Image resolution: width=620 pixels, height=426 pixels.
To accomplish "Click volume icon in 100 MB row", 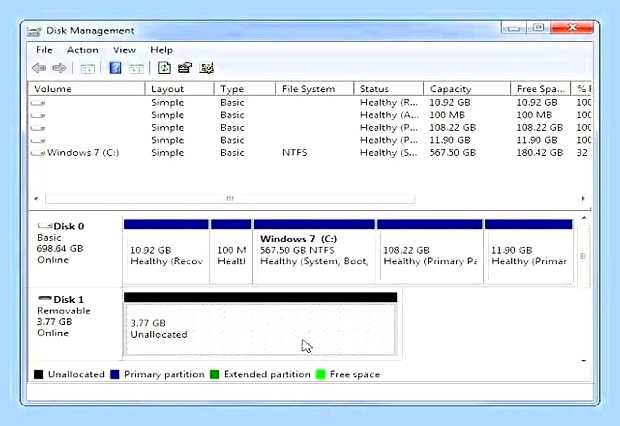I will point(38,115).
